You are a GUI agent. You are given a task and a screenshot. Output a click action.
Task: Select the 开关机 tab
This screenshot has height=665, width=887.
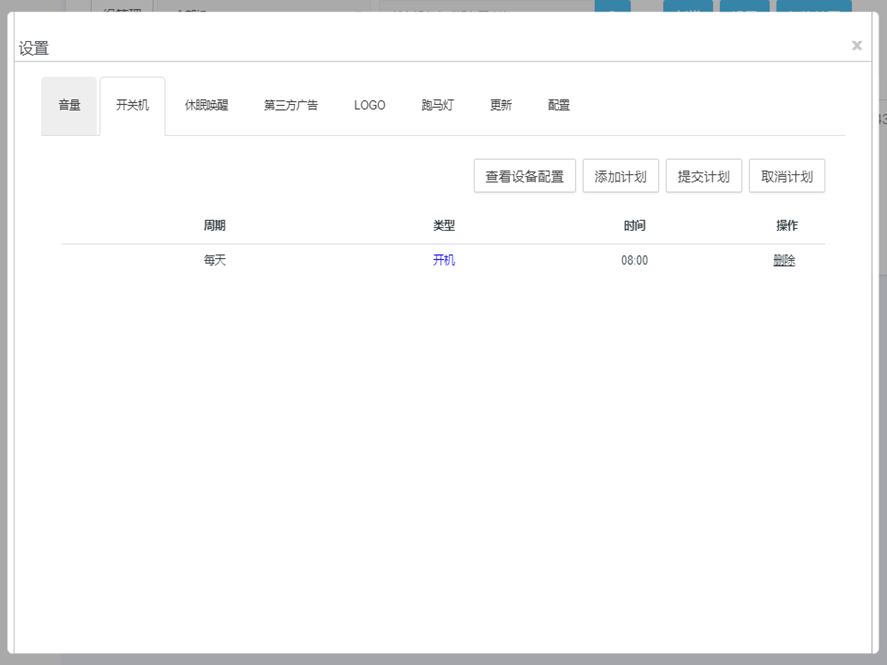(132, 105)
